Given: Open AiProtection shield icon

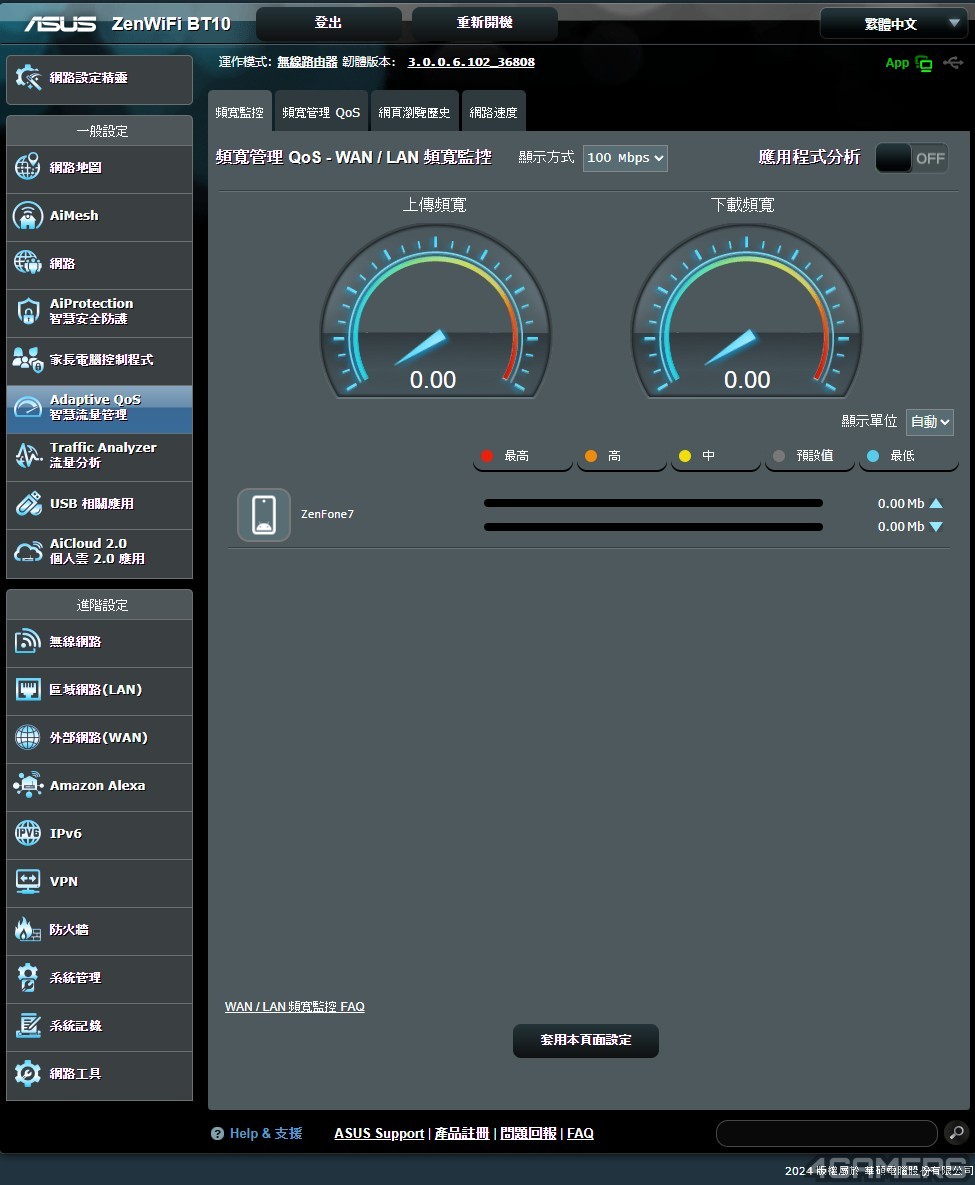Looking at the screenshot, I should pyautogui.click(x=28, y=311).
